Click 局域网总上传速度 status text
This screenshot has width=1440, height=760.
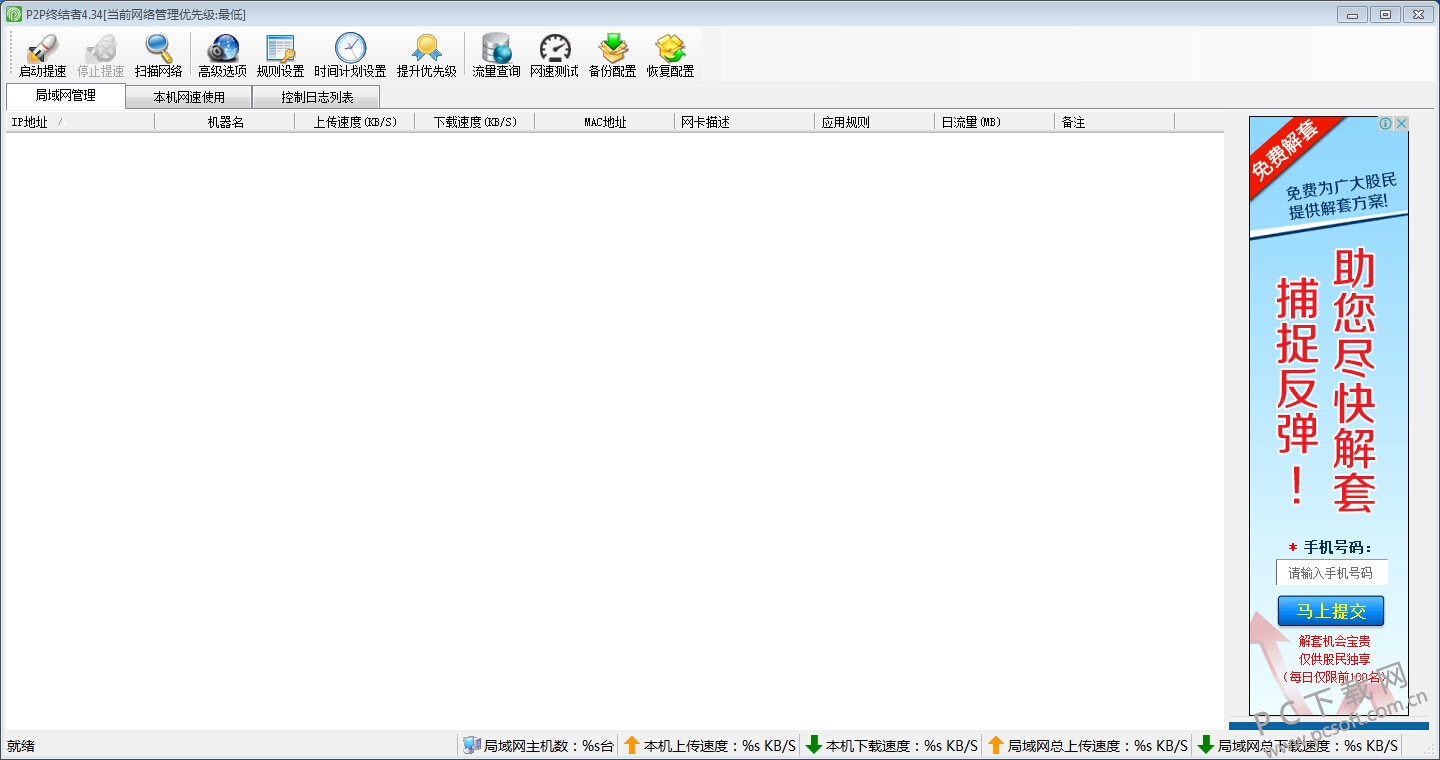(x=1098, y=746)
